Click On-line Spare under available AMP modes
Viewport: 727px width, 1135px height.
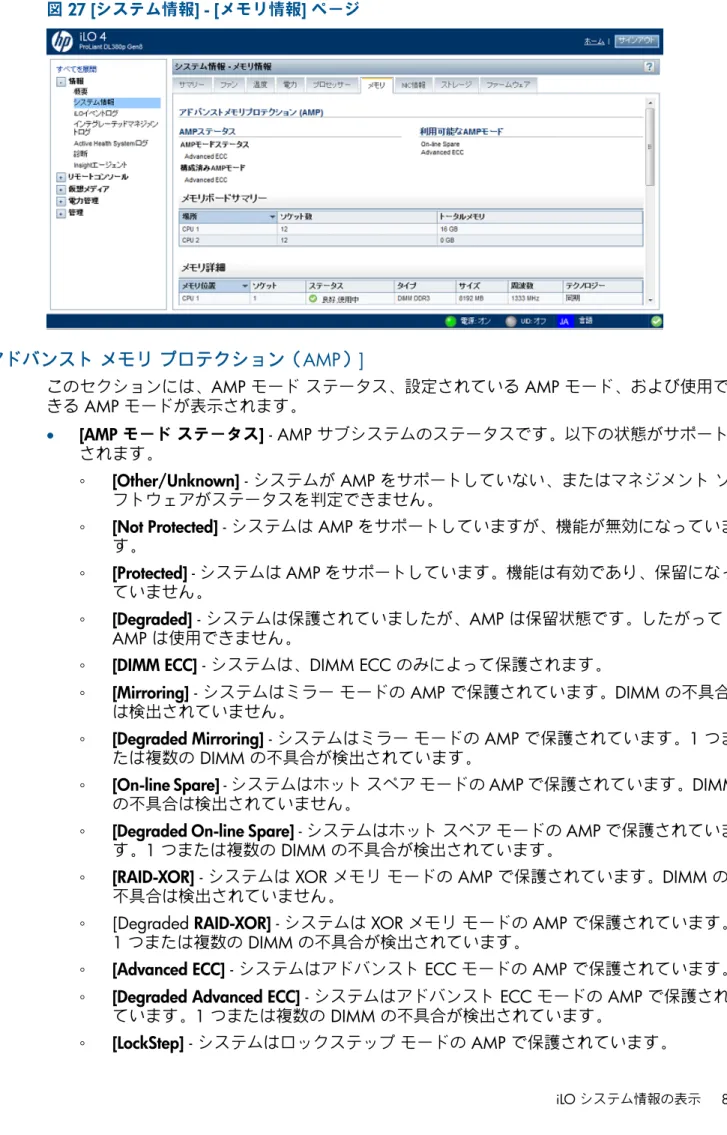440,144
